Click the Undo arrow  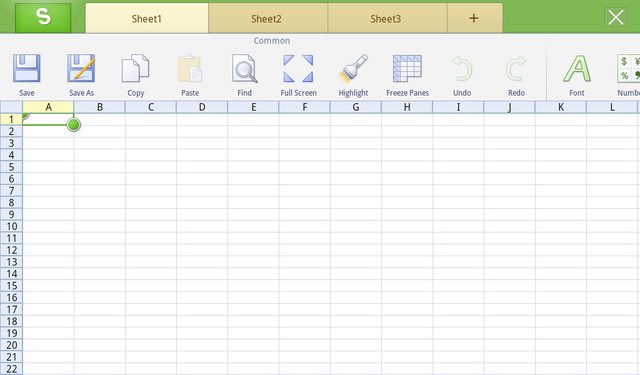point(462,69)
